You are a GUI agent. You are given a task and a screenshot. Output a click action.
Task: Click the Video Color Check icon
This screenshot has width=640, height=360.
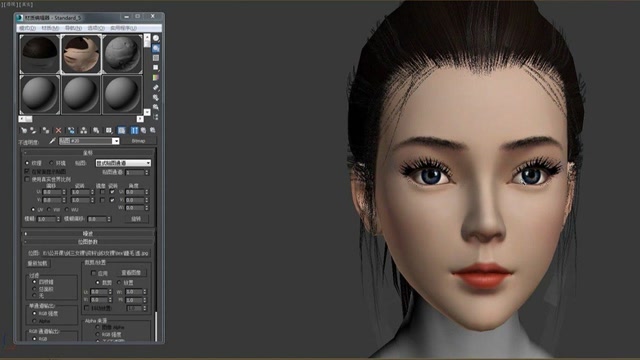(x=156, y=78)
